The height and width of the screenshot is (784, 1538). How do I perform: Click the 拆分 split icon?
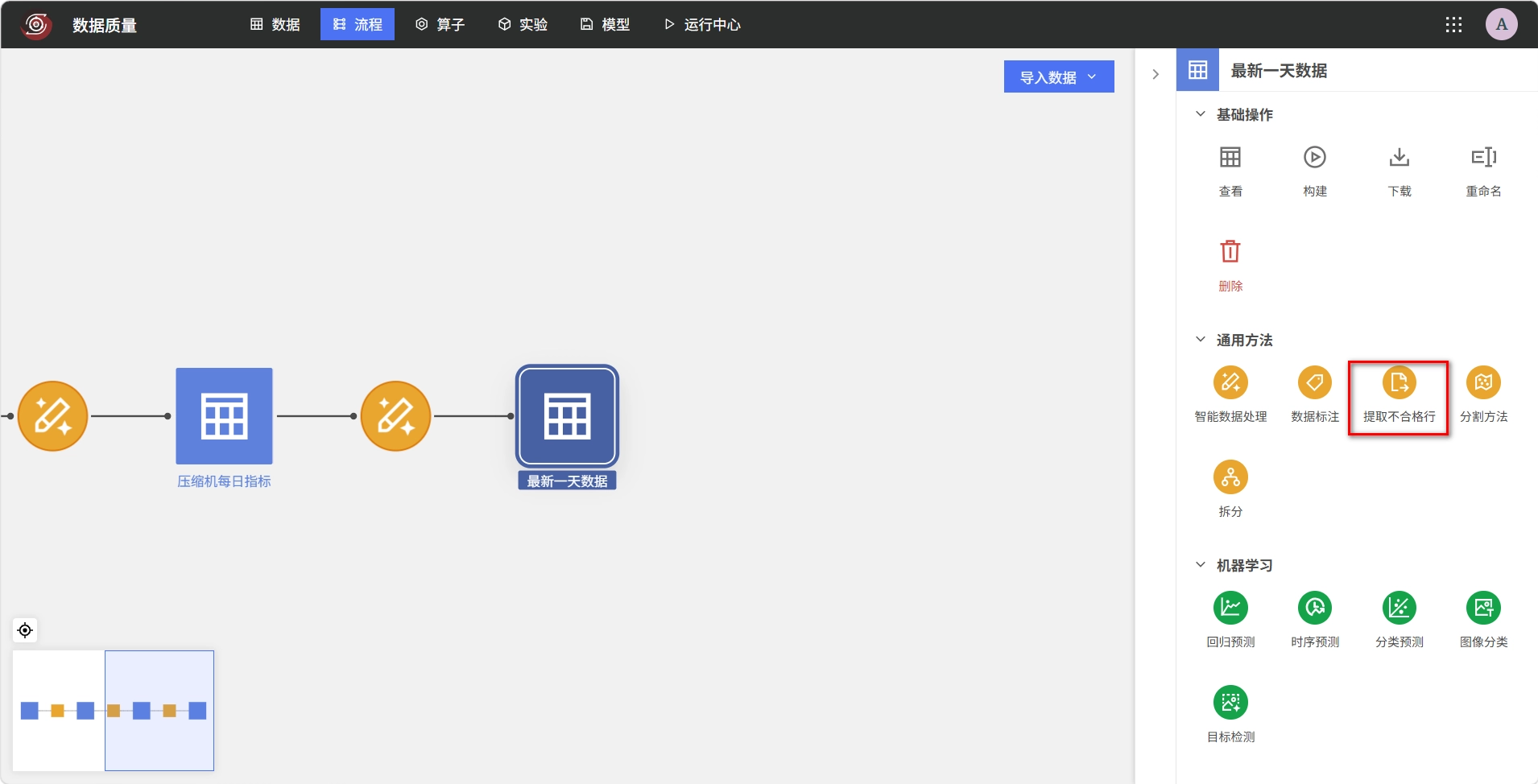click(1230, 477)
